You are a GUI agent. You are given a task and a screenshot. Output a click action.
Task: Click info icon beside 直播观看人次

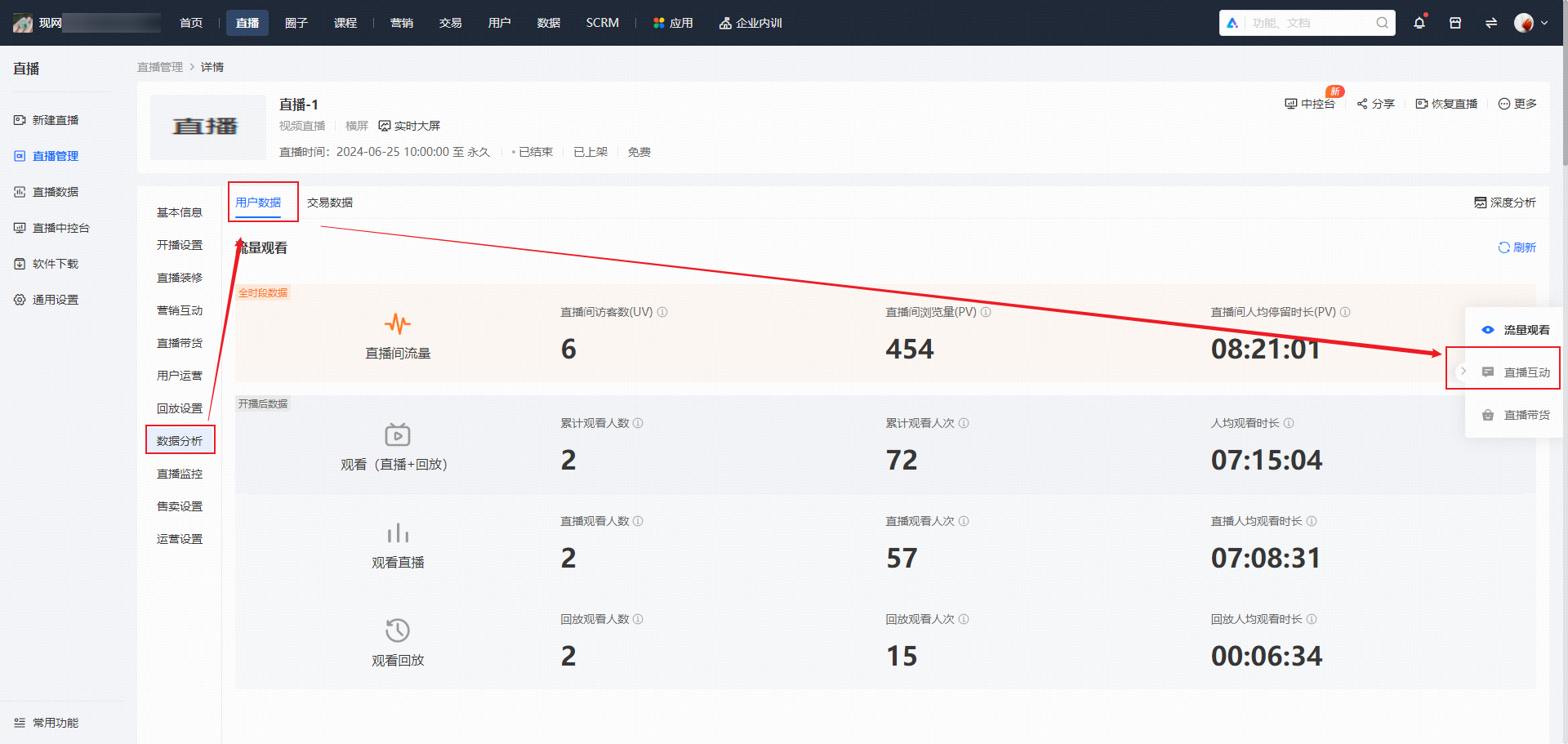click(x=964, y=521)
